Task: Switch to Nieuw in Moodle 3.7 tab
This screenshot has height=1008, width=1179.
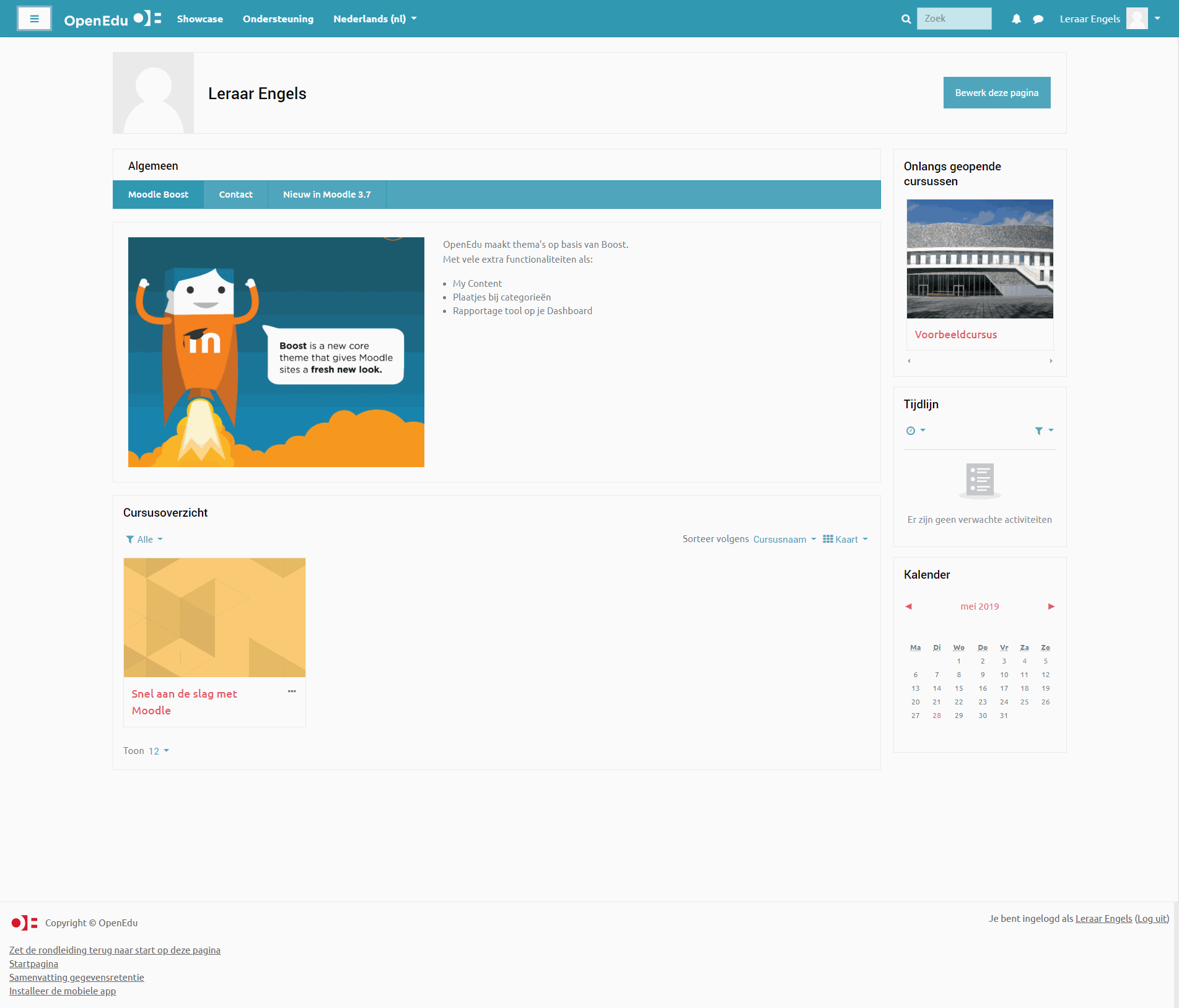Action: click(x=327, y=195)
